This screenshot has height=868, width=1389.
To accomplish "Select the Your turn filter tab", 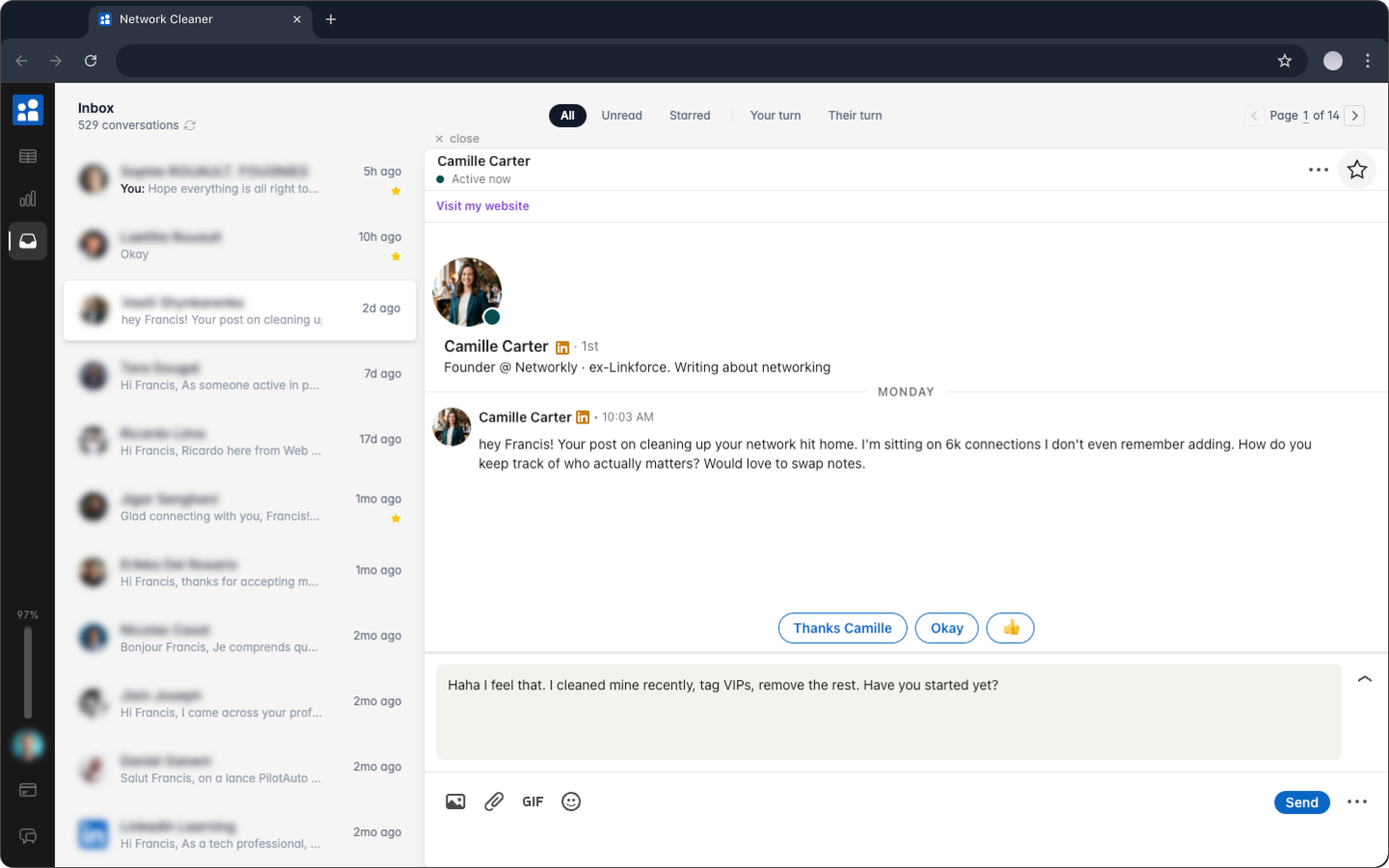I will coord(776,116).
